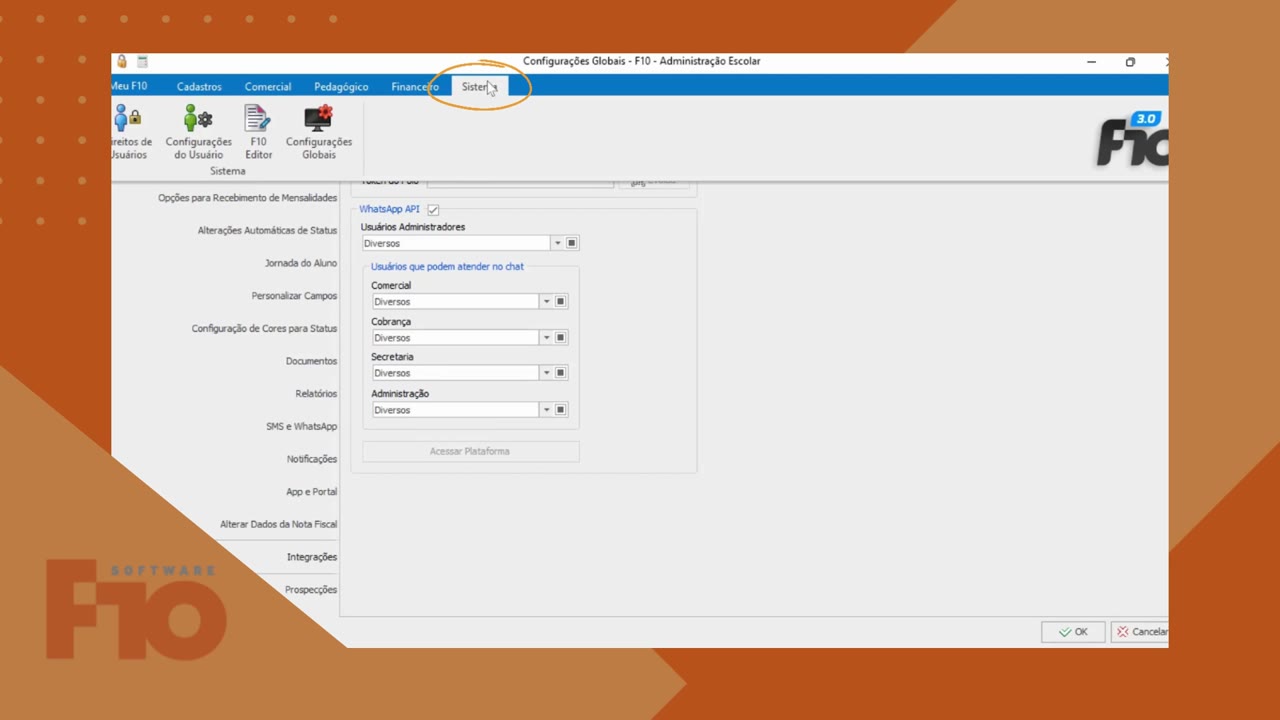1280x720 pixels.
Task: Open Personalizar Campos section
Action: tap(294, 296)
